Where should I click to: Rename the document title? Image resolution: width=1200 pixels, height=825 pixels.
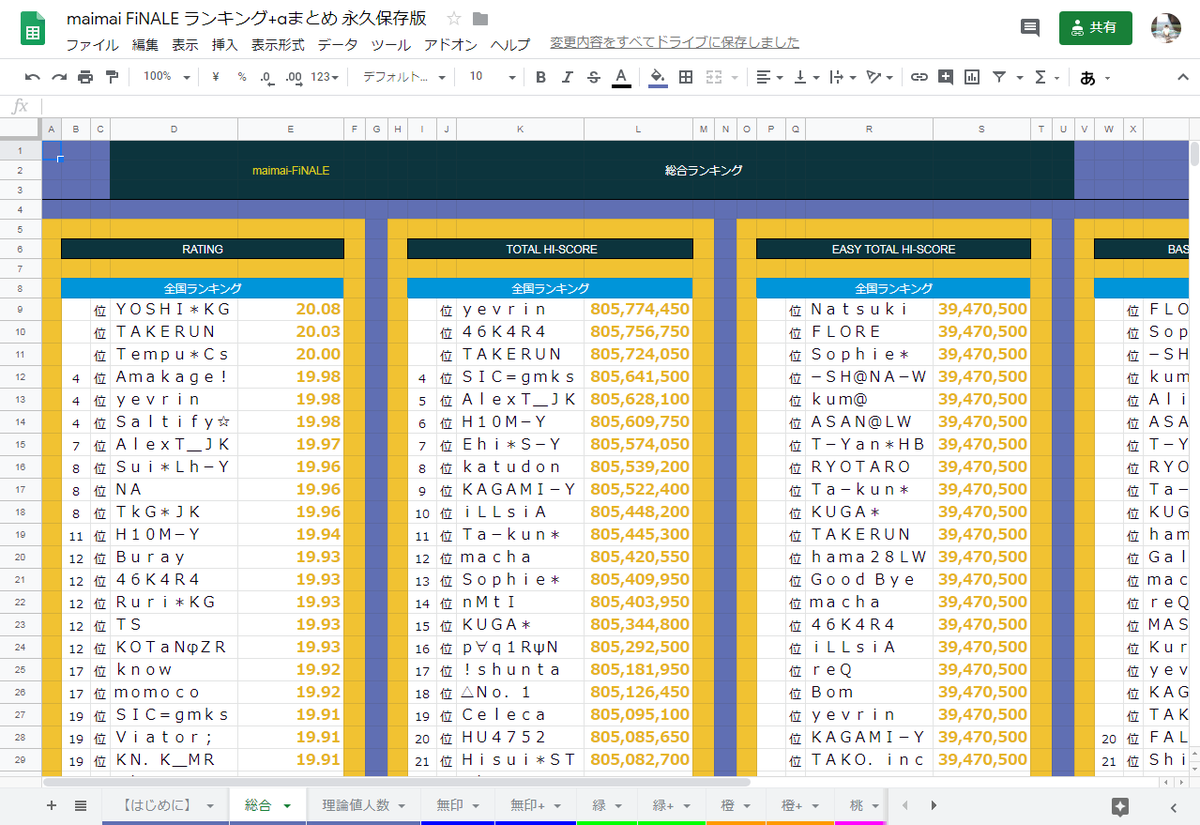pyautogui.click(x=246, y=19)
